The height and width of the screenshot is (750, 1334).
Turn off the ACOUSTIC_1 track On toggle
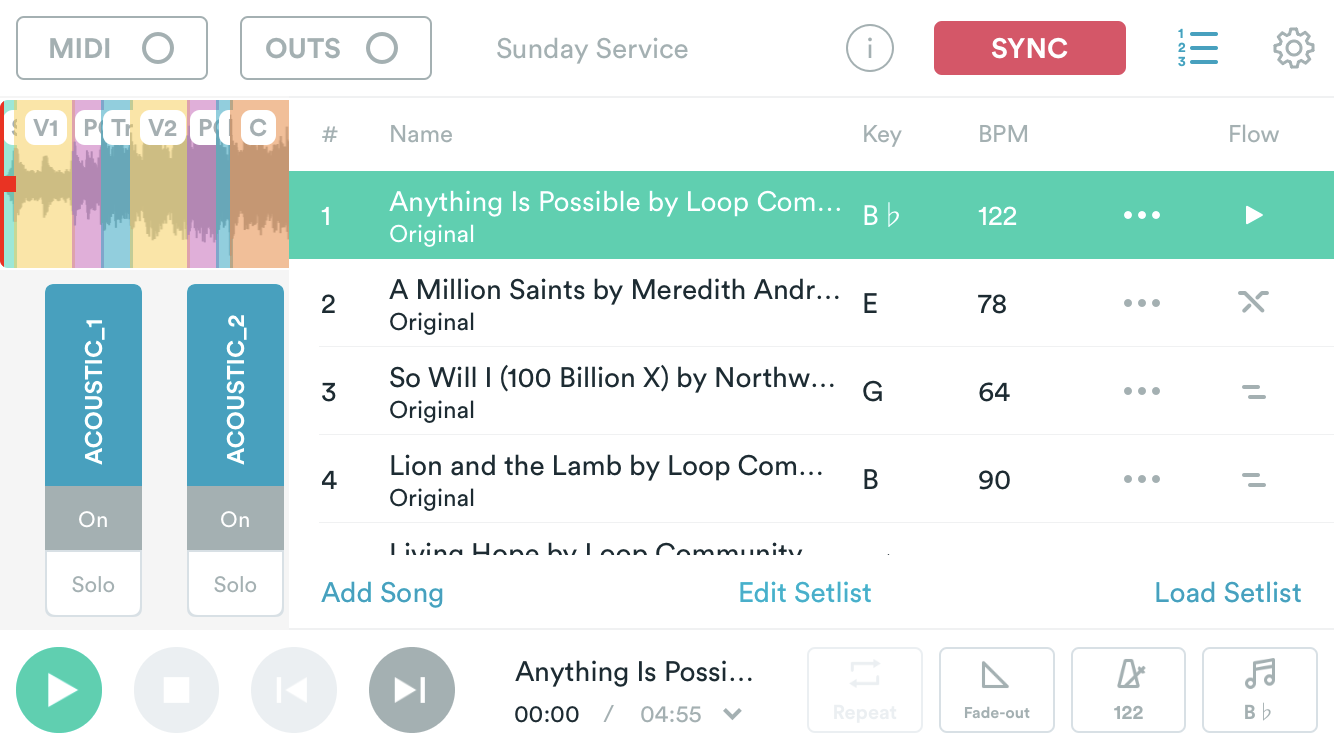pos(93,519)
